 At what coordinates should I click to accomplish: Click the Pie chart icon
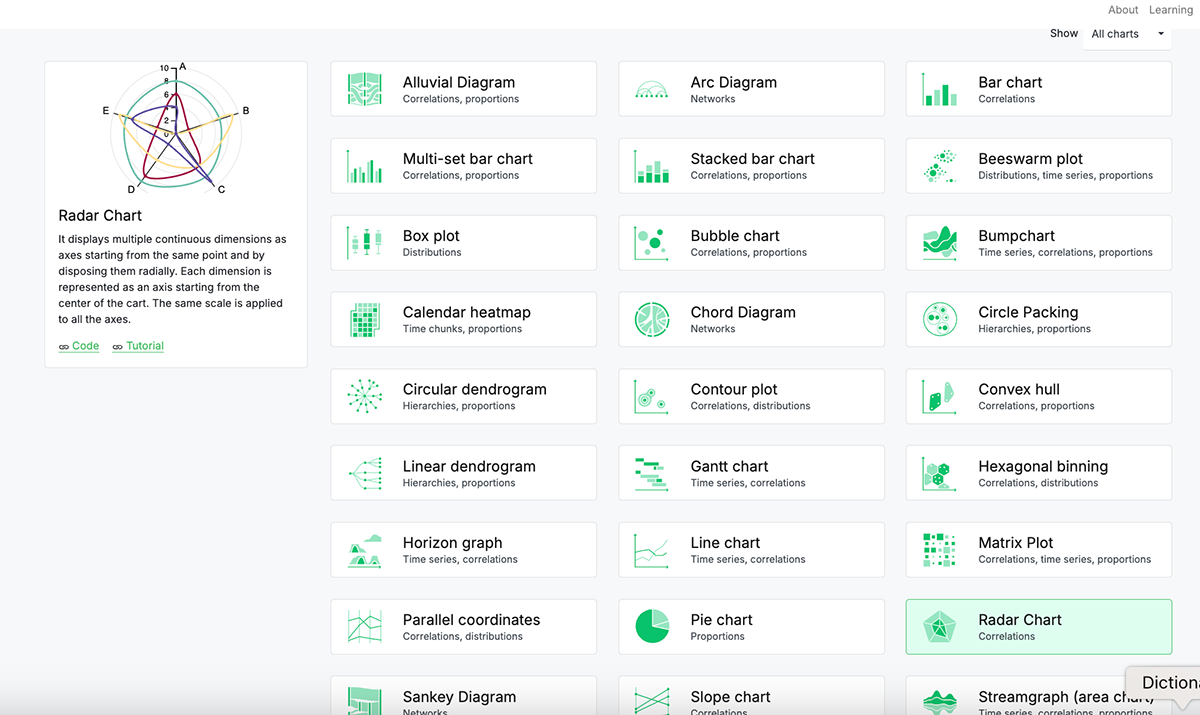652,626
